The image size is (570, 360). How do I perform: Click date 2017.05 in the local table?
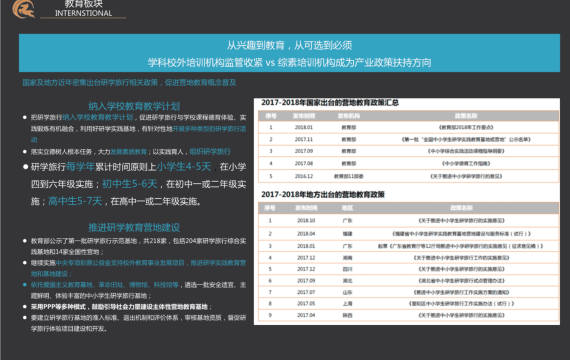pyautogui.click(x=306, y=304)
